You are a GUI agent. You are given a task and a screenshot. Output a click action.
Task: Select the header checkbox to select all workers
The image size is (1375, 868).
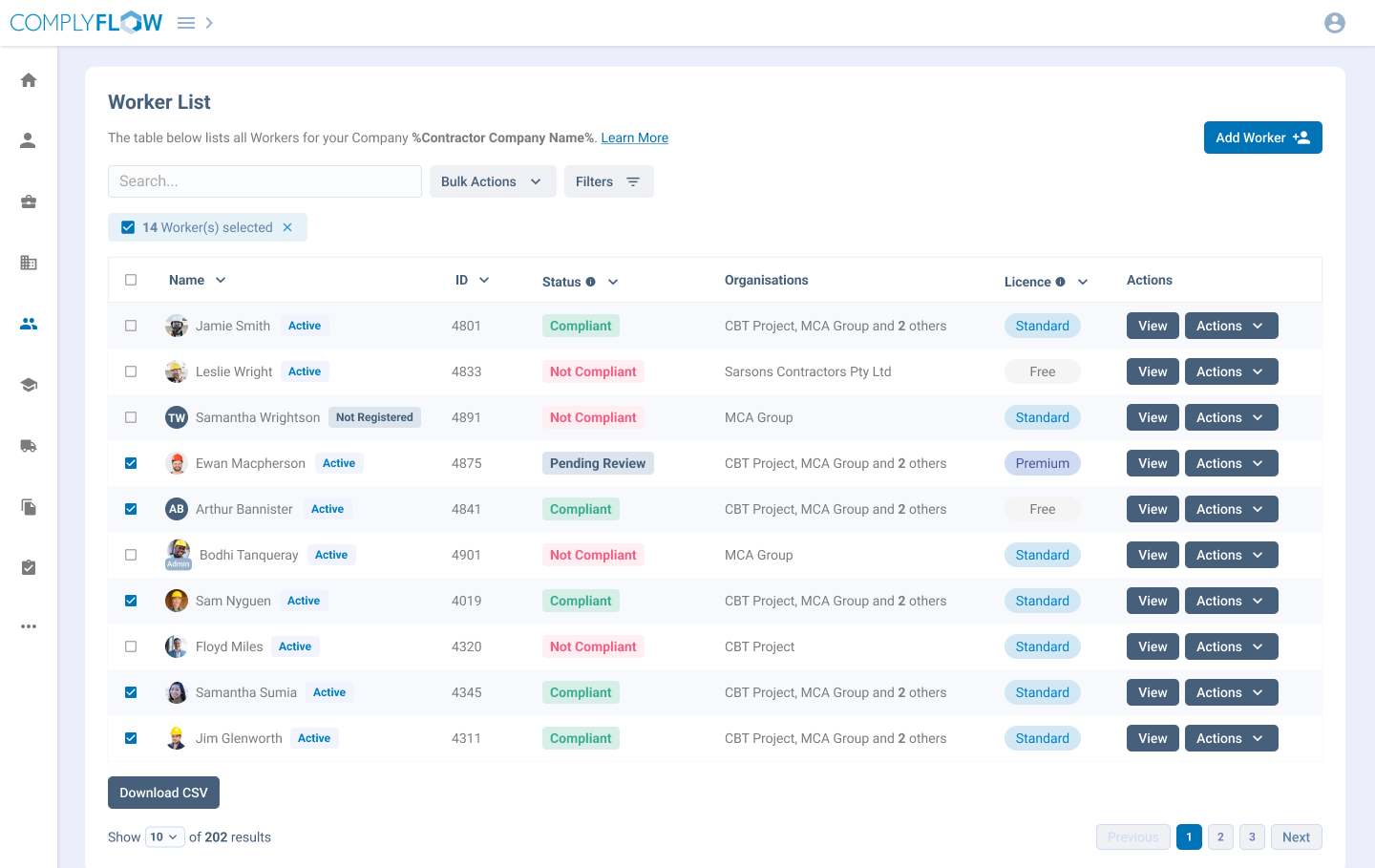tap(131, 279)
